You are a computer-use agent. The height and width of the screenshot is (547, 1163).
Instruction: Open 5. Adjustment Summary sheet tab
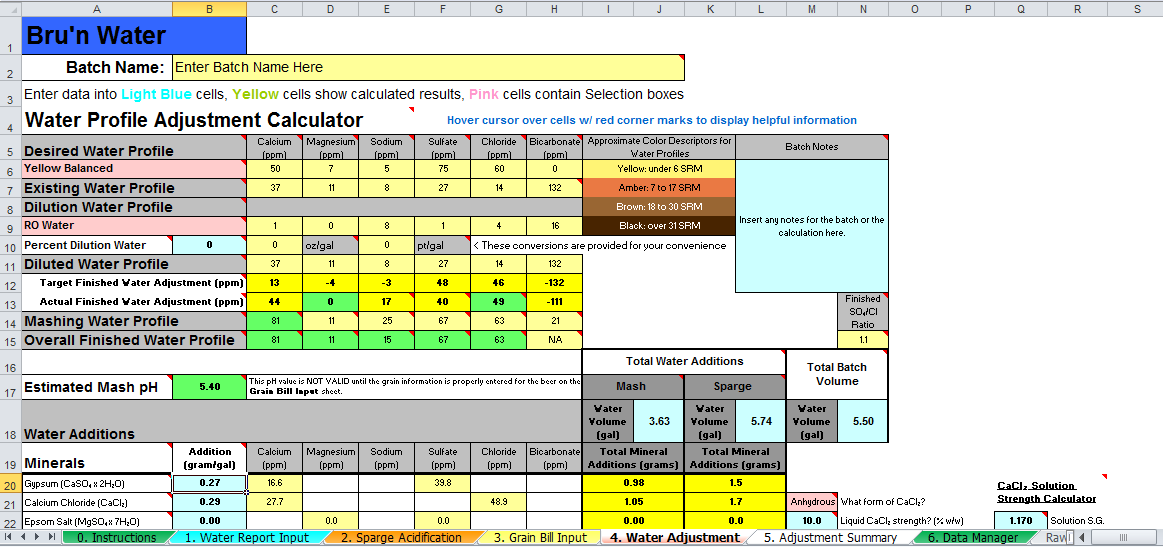(x=831, y=537)
